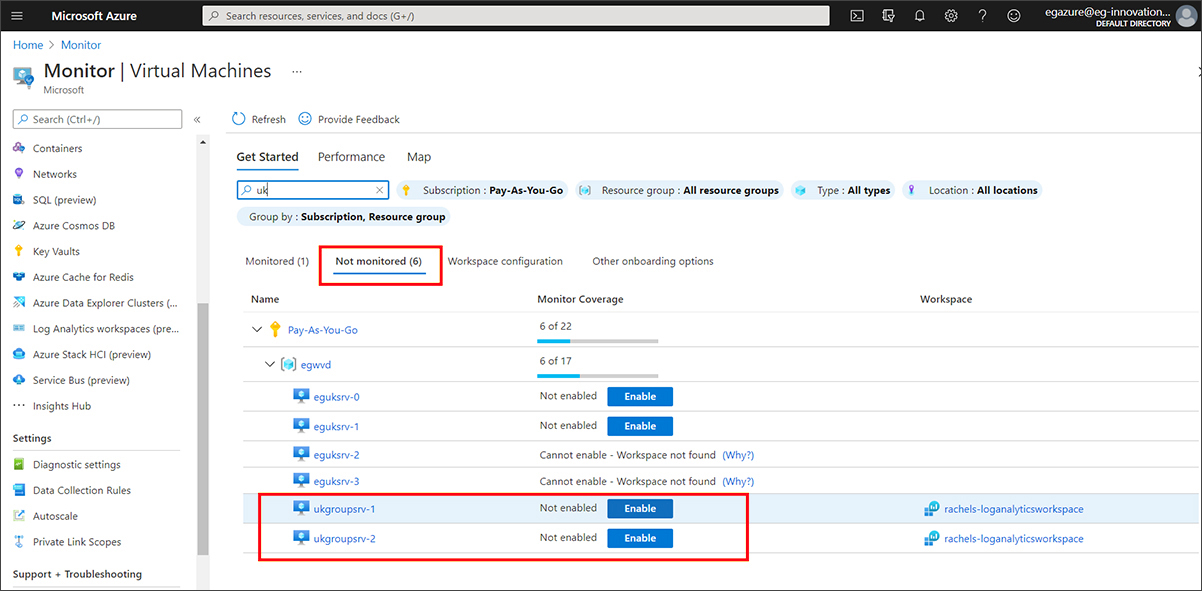
Task: Open the Group by filter pill
Action: coord(344,216)
